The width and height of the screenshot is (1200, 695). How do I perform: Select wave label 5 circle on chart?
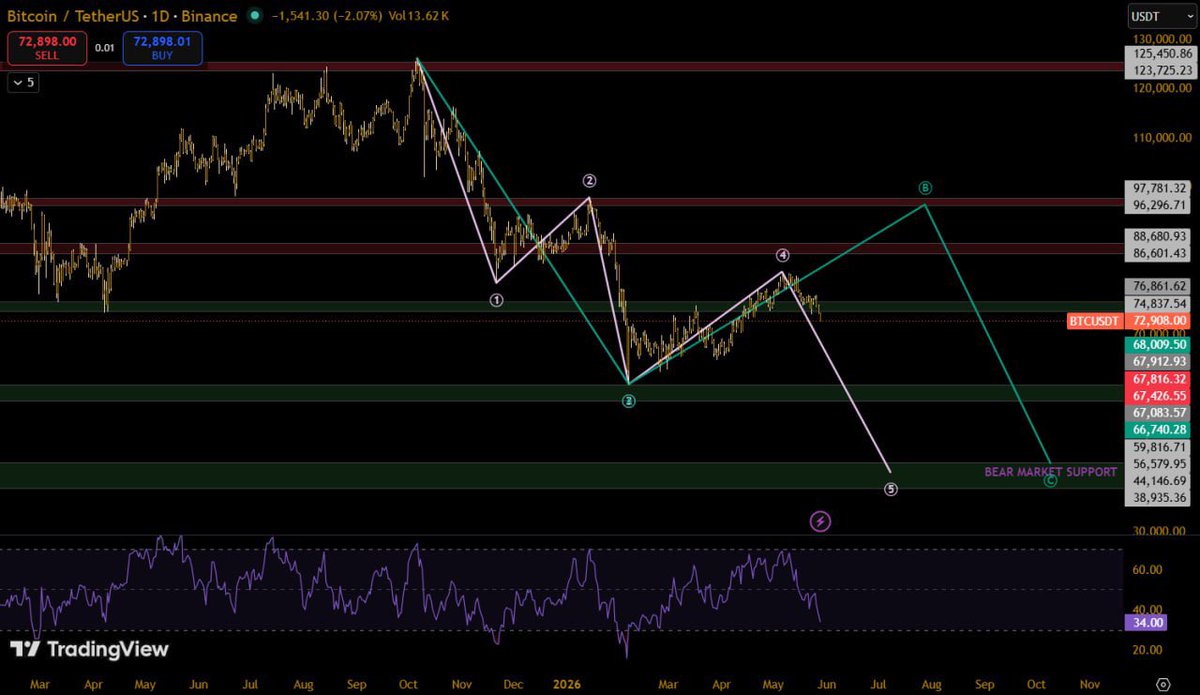pos(891,489)
